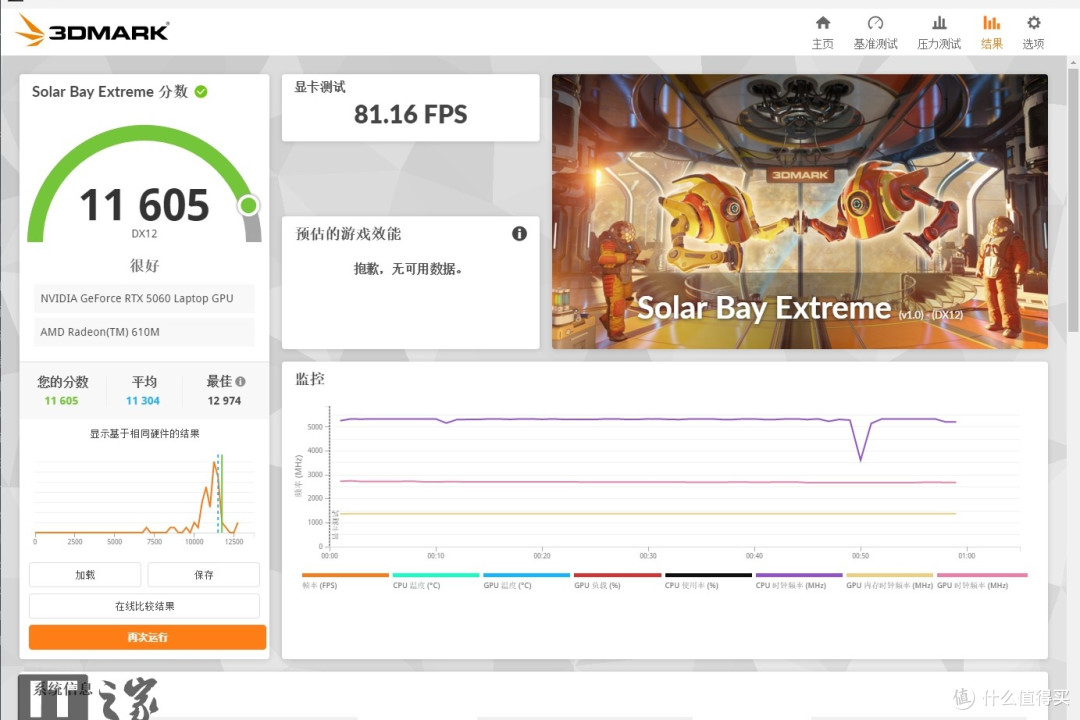Click the Solar Bay Extreme 分数 title
Image resolution: width=1080 pixels, height=720 pixels.
[110, 92]
